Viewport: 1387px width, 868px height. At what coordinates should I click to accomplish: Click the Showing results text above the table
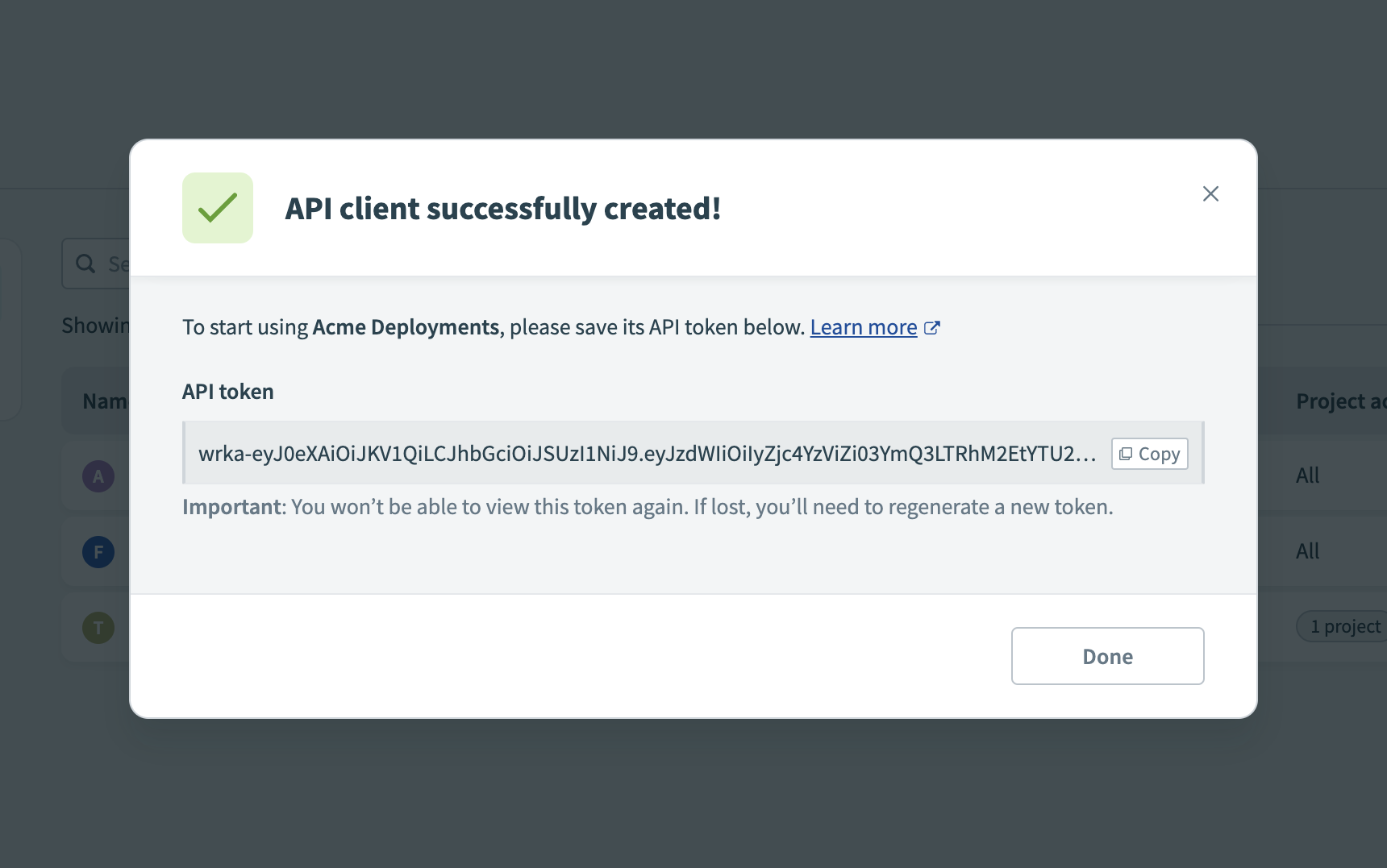[97, 325]
